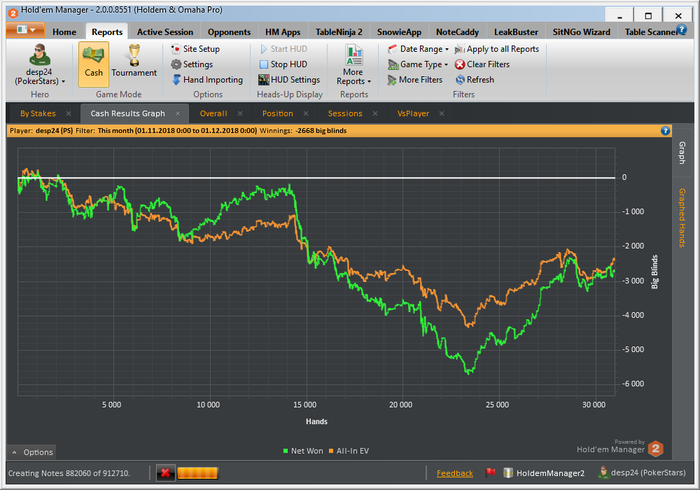This screenshot has width=700, height=490.
Task: Toggle the Net Won legend series
Action: (303, 451)
